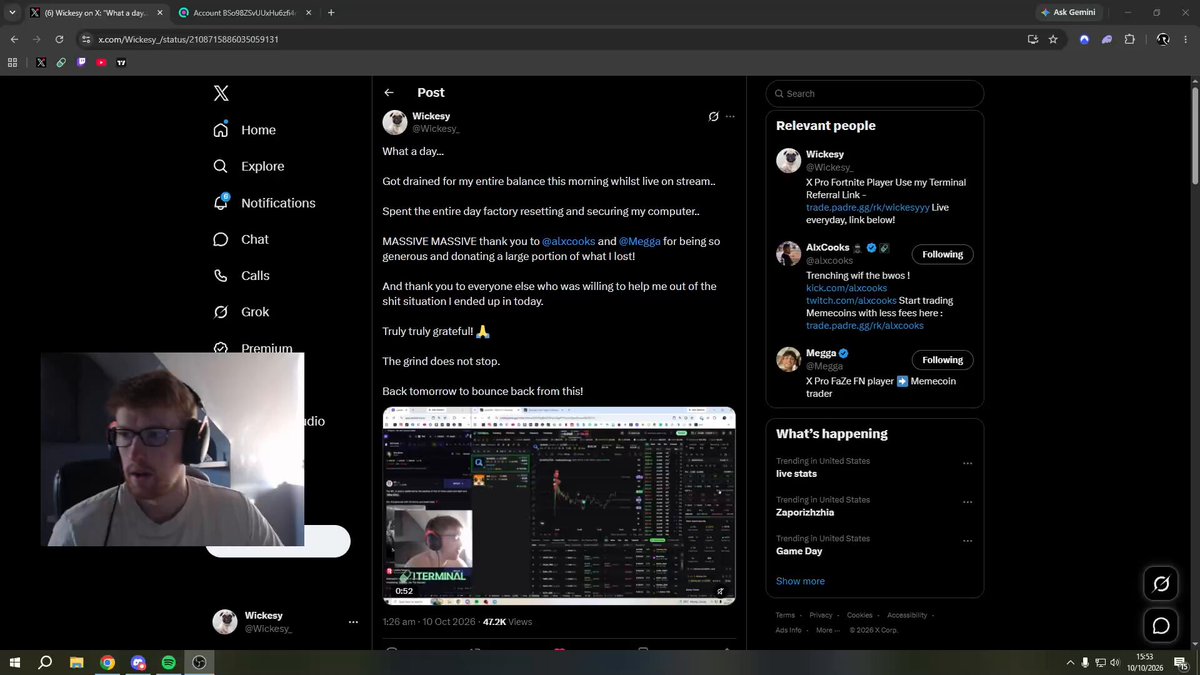Open a new browser tab
Image resolution: width=1200 pixels, height=675 pixels.
[x=331, y=13]
